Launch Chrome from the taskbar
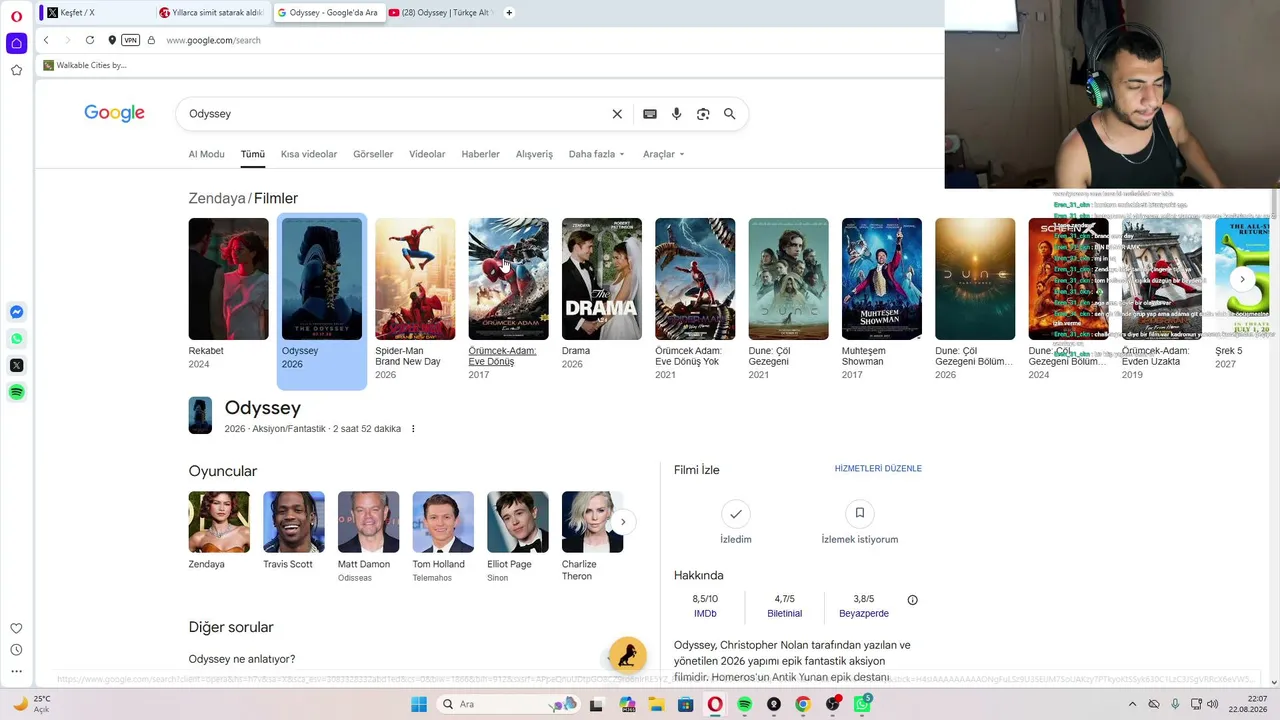 (803, 704)
